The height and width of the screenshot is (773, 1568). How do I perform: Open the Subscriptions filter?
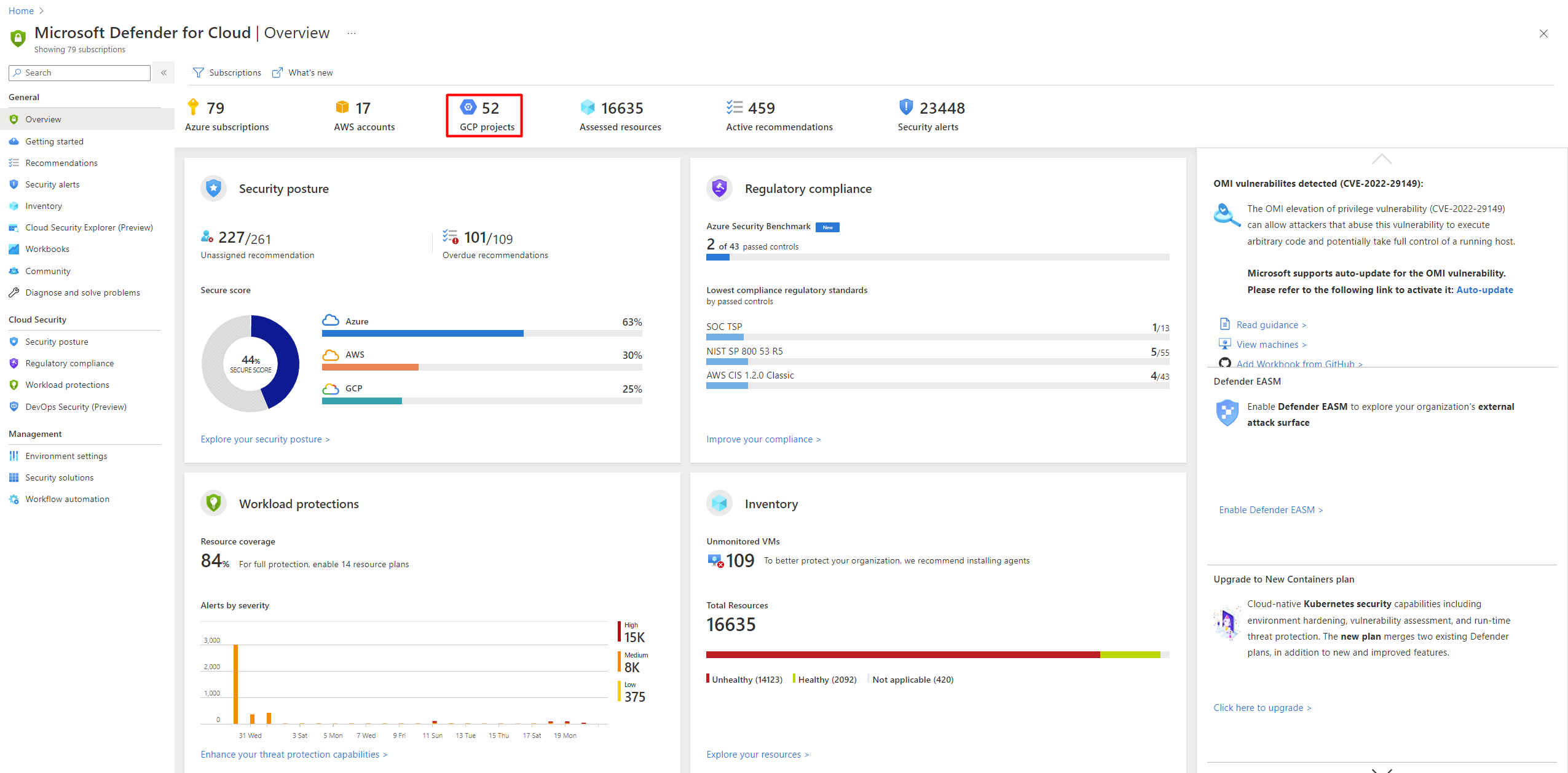[x=227, y=73]
